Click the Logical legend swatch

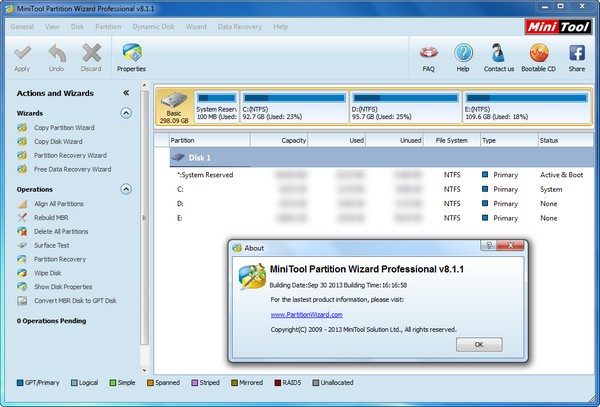(x=74, y=383)
